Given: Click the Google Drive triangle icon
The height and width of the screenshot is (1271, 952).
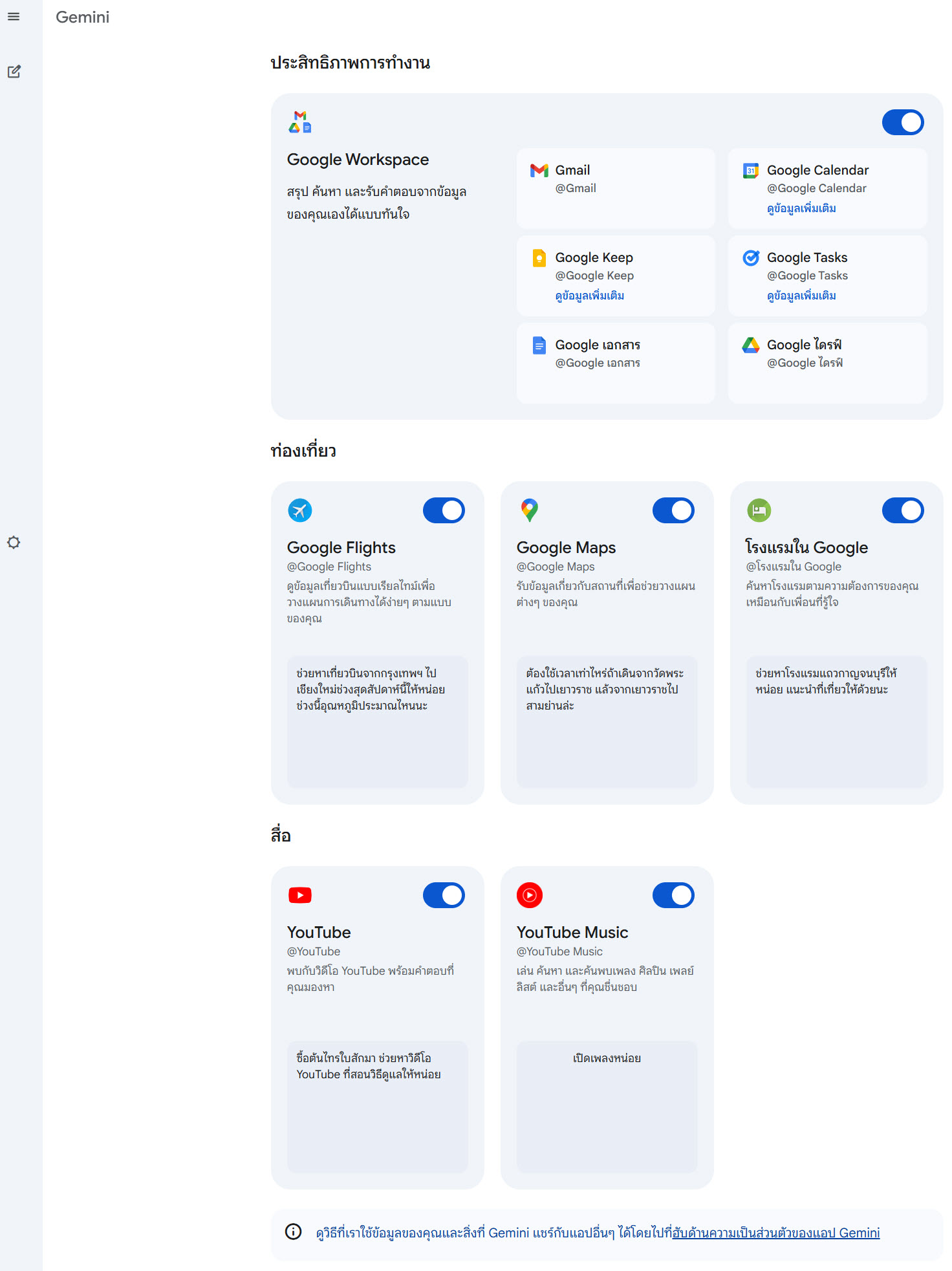Looking at the screenshot, I should pos(751,345).
